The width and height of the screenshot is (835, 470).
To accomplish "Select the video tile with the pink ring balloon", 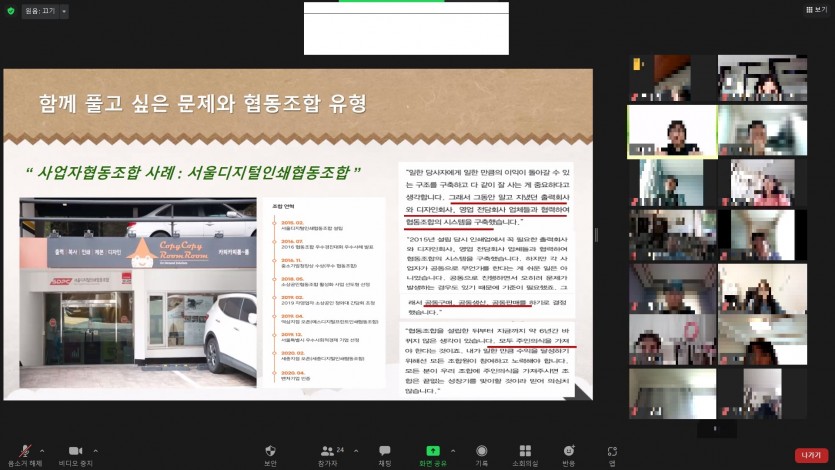I will point(673,340).
